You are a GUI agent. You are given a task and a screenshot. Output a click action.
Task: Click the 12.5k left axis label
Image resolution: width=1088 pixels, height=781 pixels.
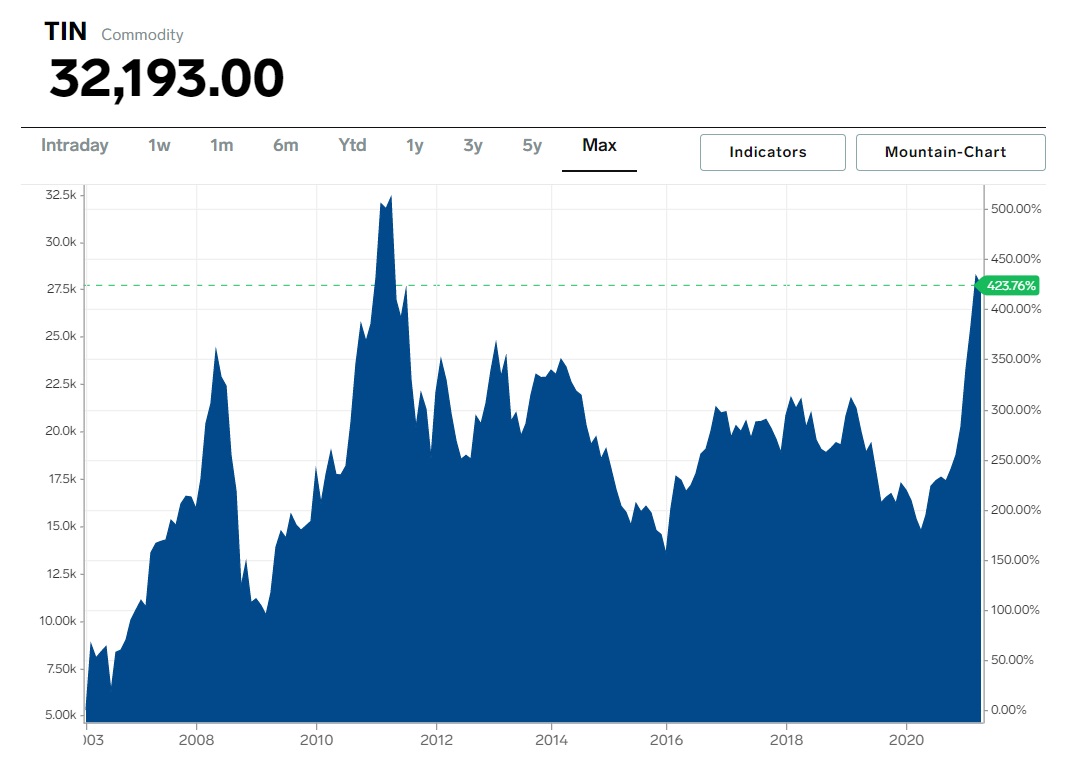coord(62,574)
